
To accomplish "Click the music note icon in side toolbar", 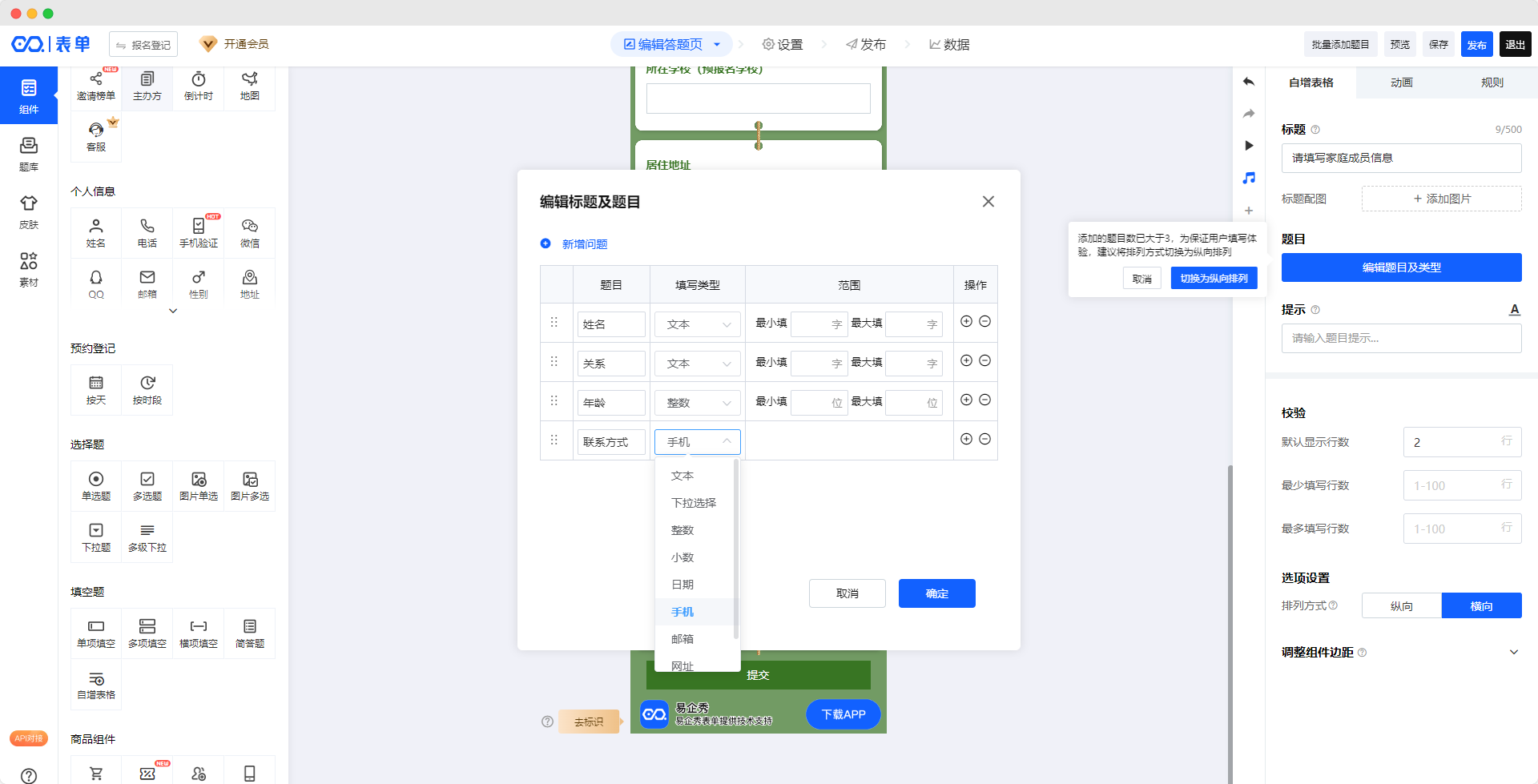I will click(1249, 178).
